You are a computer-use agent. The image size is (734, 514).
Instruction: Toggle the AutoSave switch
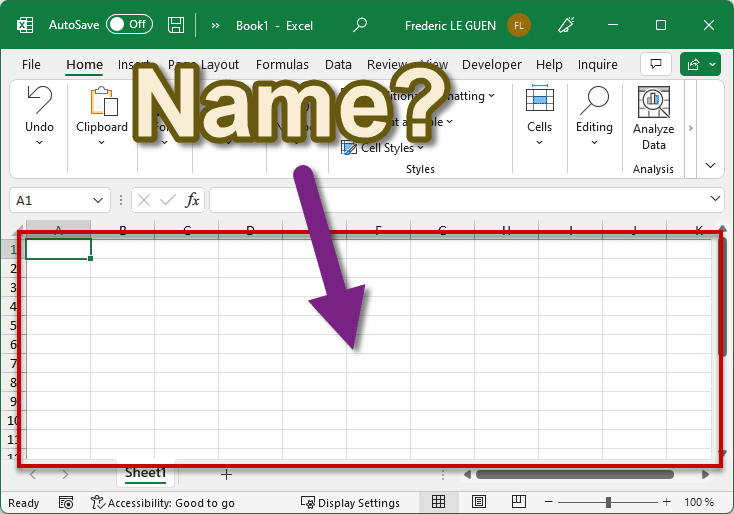[x=130, y=24]
